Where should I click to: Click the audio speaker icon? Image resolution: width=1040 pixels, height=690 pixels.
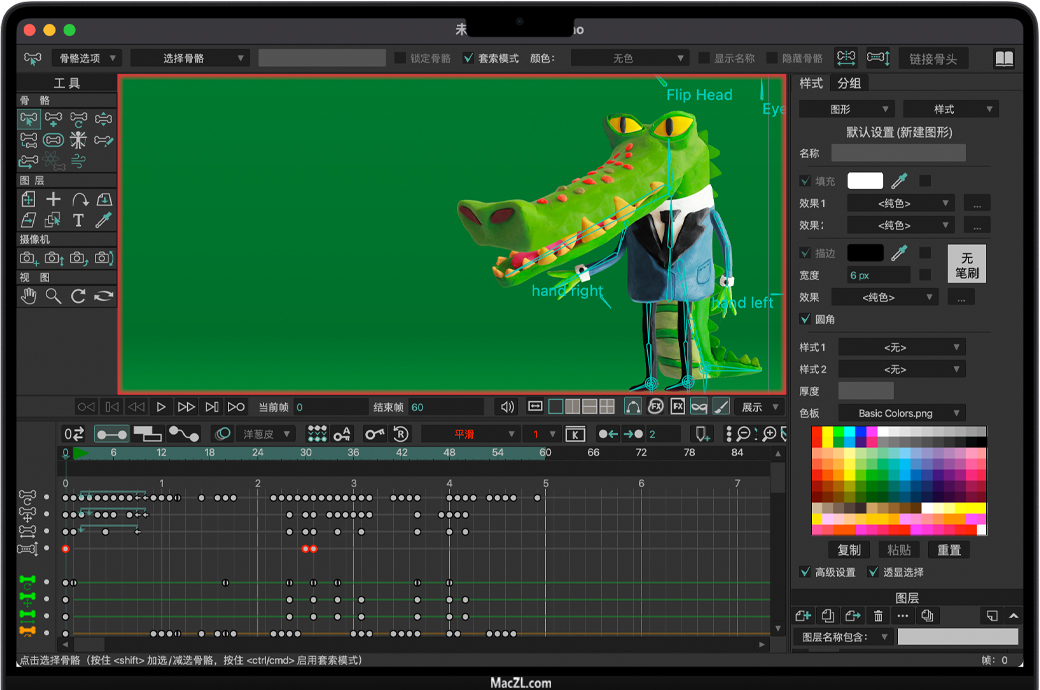[x=507, y=407]
